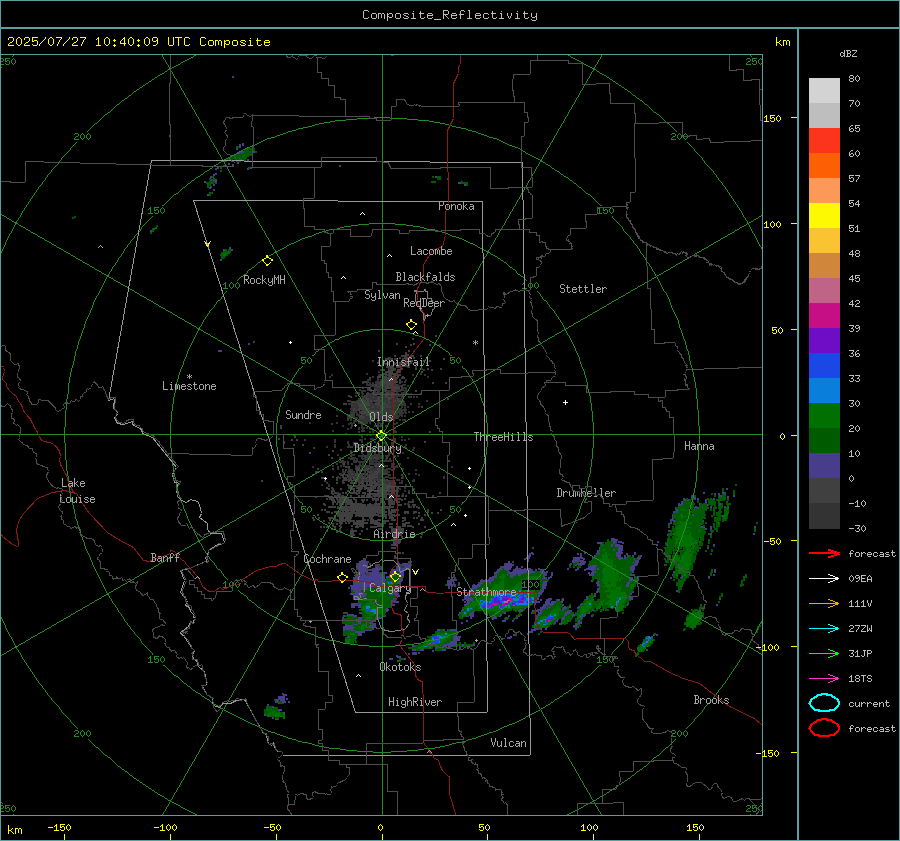This screenshot has width=900, height=841.
Task: Click the 18TS legend label
Action: [x=860, y=679]
